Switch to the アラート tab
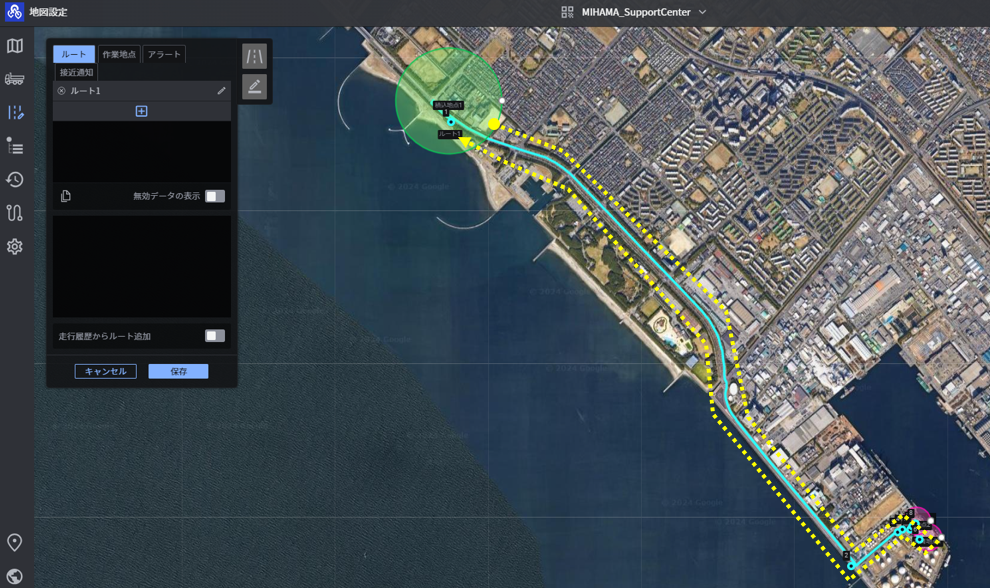Viewport: 990px width, 588px height. pos(164,54)
